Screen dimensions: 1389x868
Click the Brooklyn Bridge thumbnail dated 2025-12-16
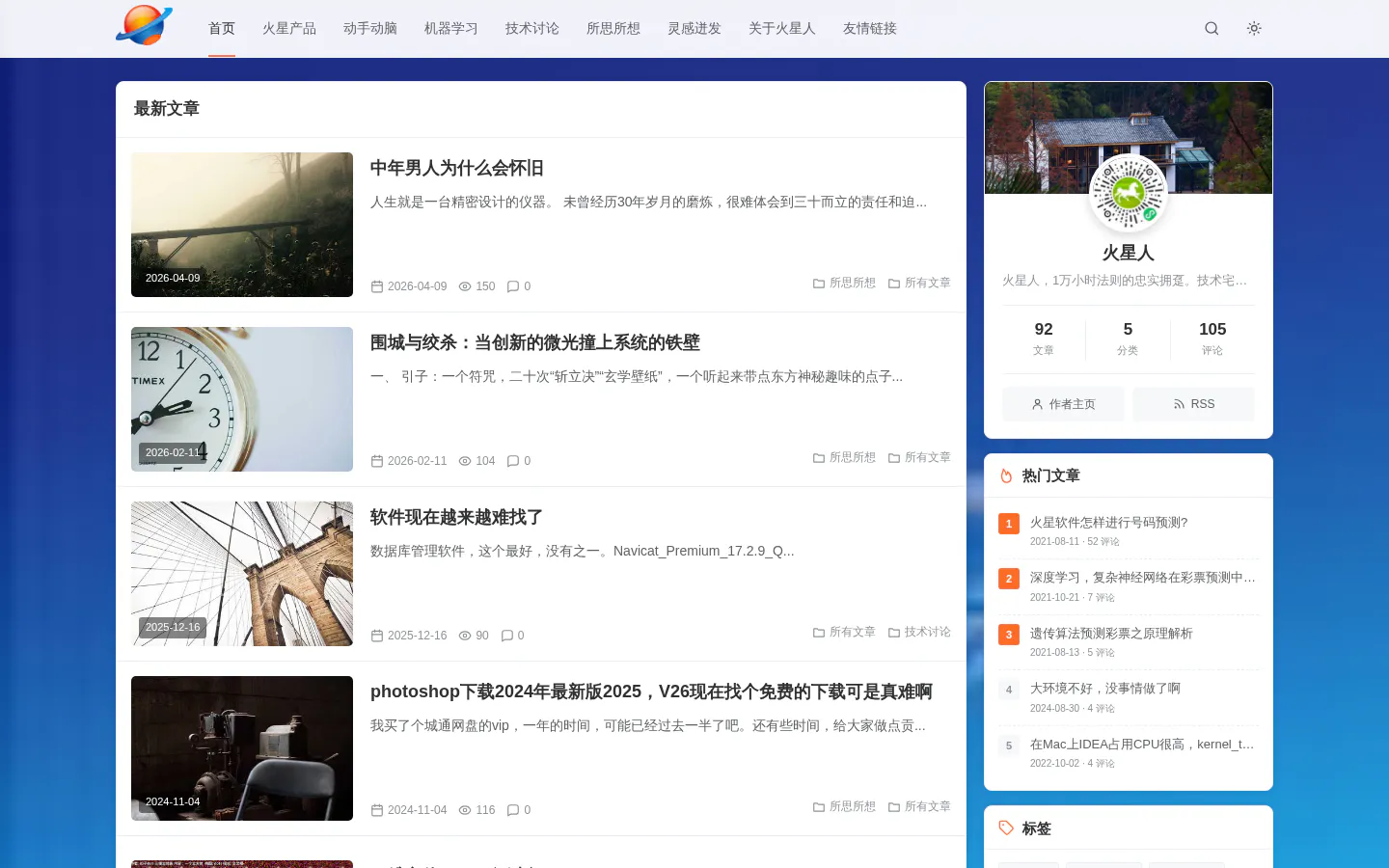(x=242, y=574)
